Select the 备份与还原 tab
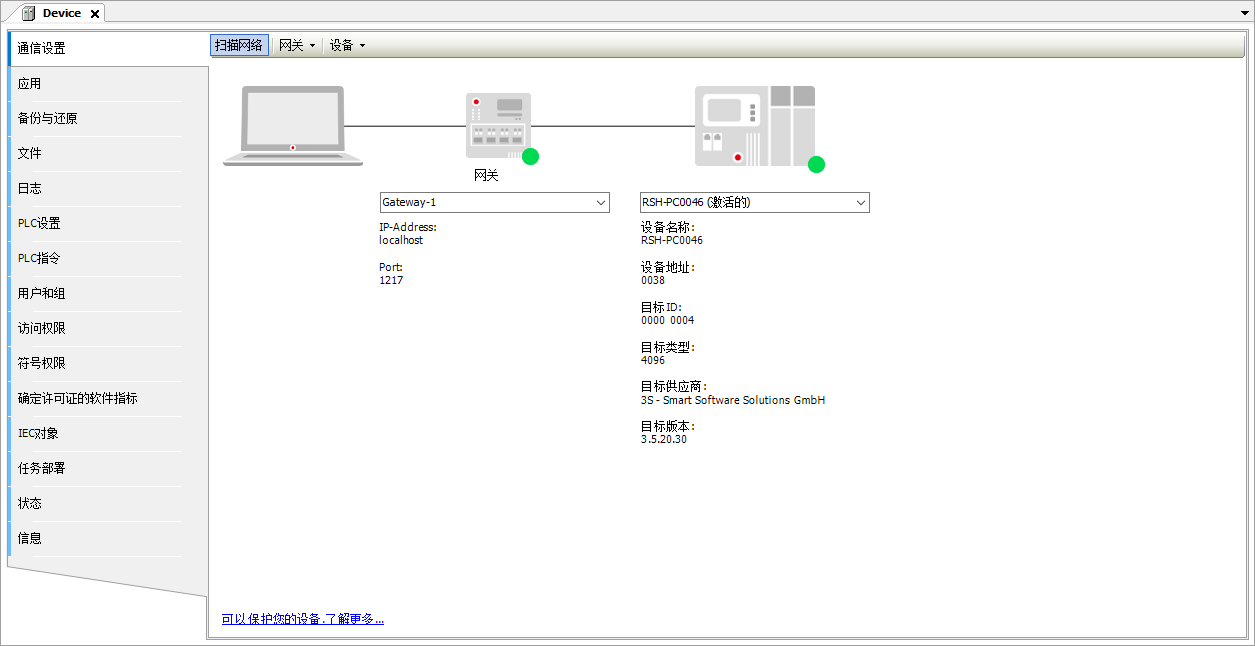The height and width of the screenshot is (646, 1255). (48, 119)
